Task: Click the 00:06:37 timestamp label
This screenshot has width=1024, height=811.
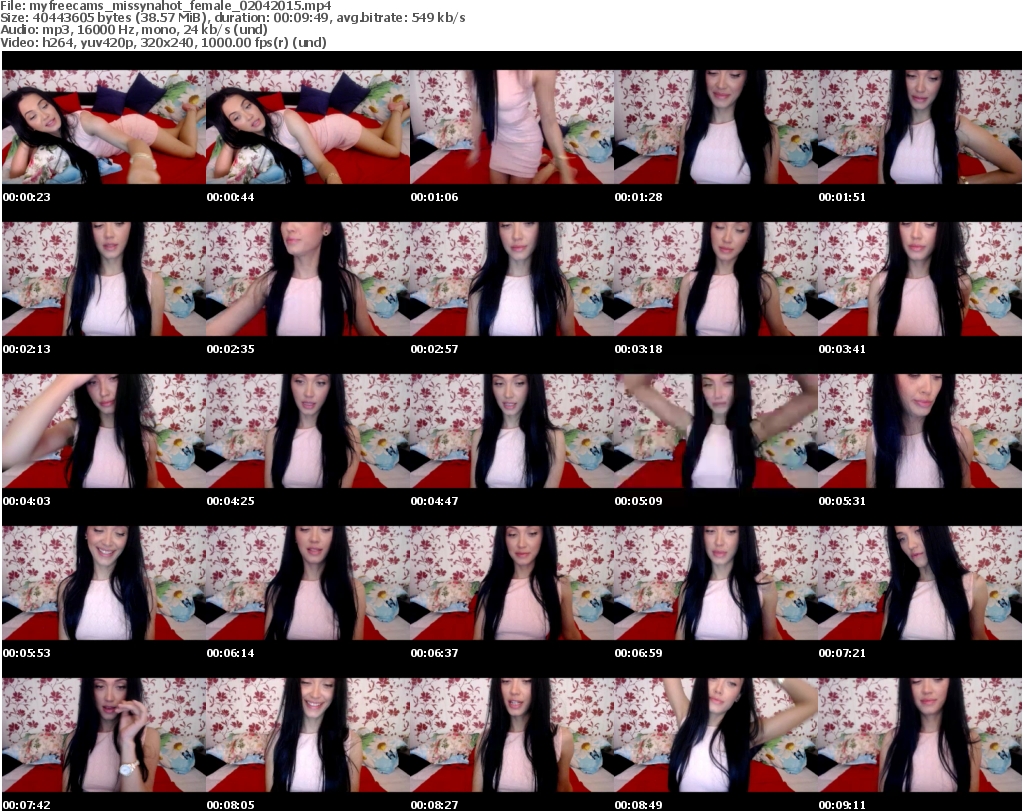Action: coord(434,653)
